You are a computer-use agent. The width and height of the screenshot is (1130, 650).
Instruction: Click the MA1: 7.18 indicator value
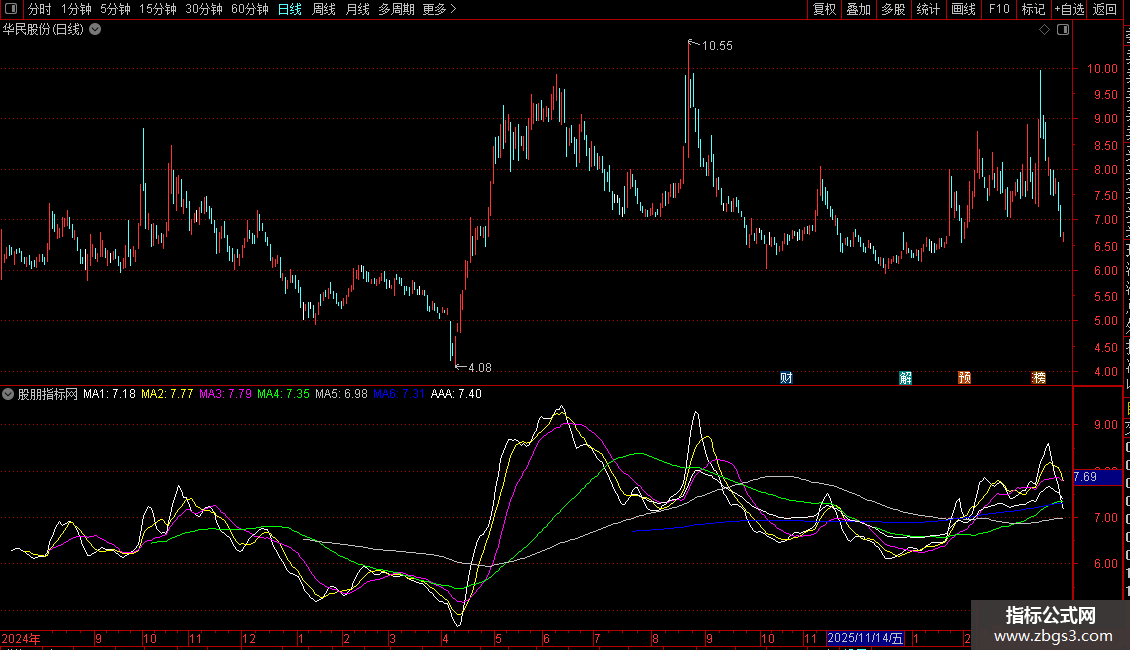109,394
